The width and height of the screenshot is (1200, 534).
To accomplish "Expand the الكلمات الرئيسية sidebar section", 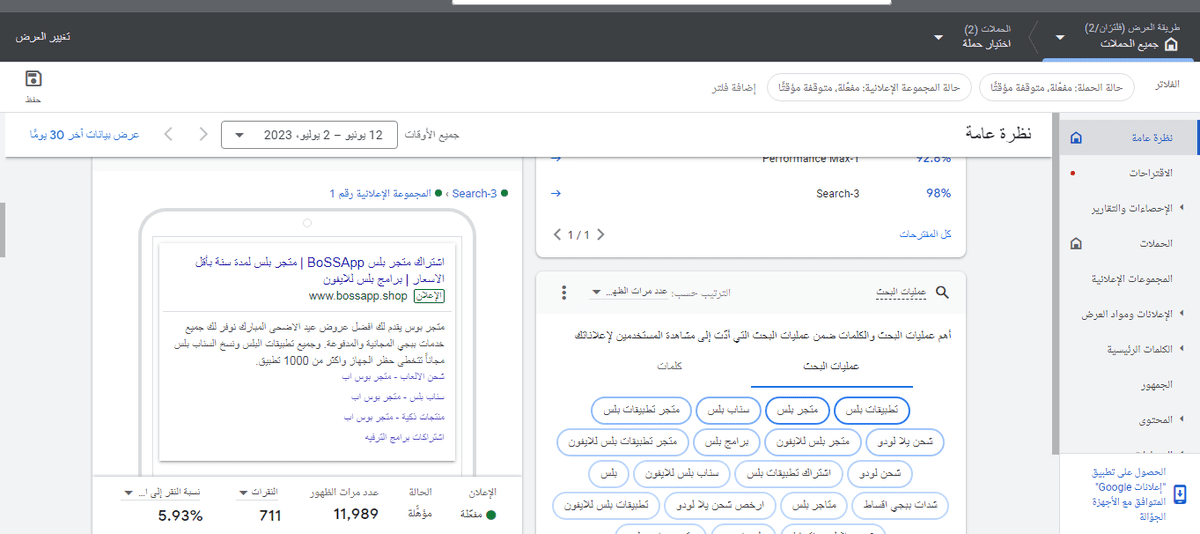I will pyautogui.click(x=1181, y=349).
